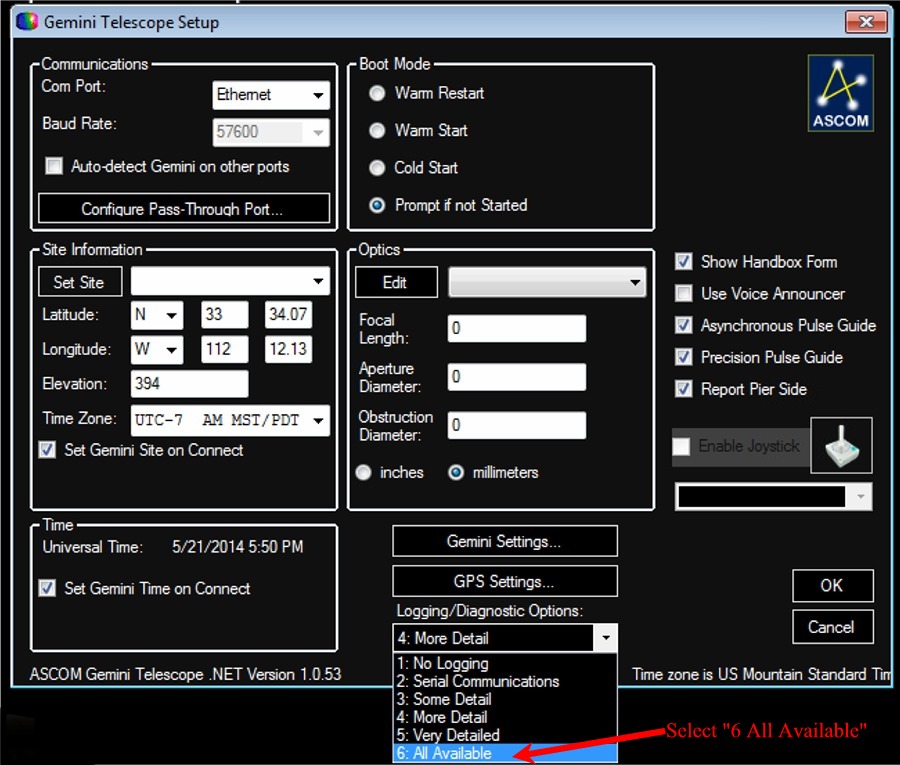Select Warm Restart boot mode

(377, 93)
